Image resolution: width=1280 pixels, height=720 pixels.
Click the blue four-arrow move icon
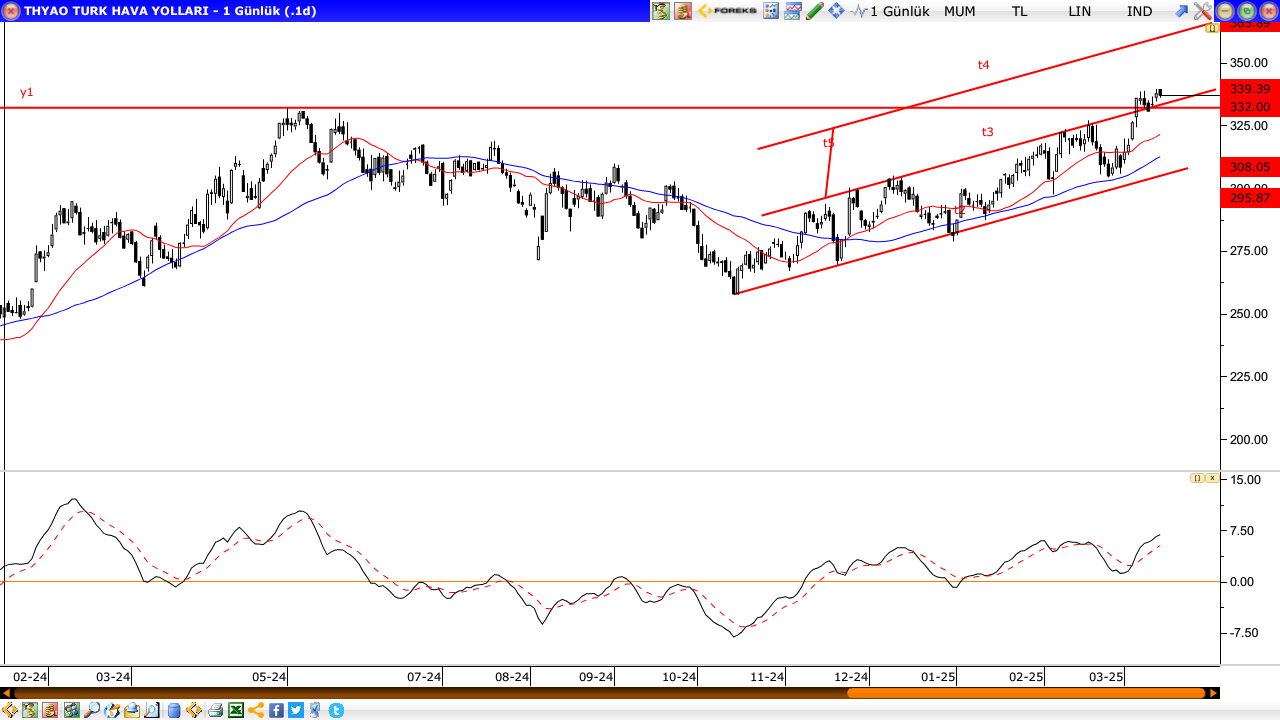click(836, 11)
